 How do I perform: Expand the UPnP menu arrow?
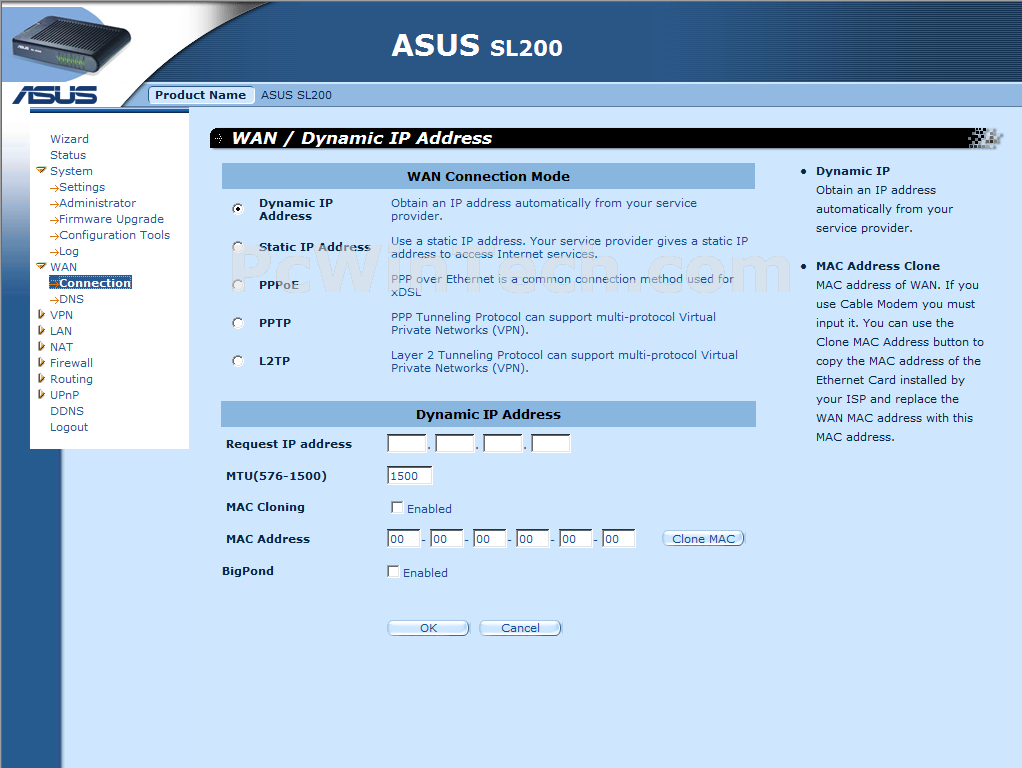(41, 394)
